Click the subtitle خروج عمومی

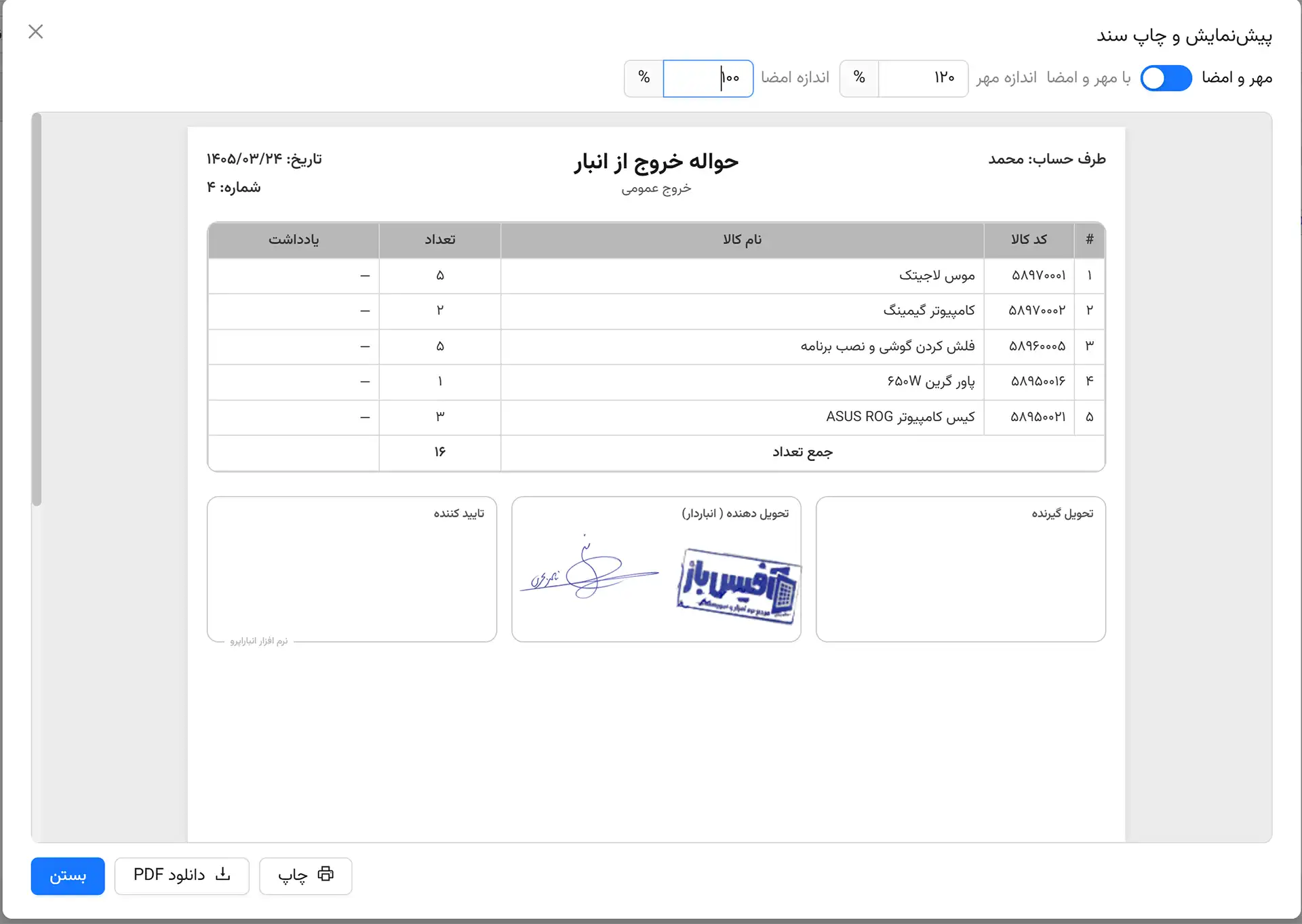[656, 188]
